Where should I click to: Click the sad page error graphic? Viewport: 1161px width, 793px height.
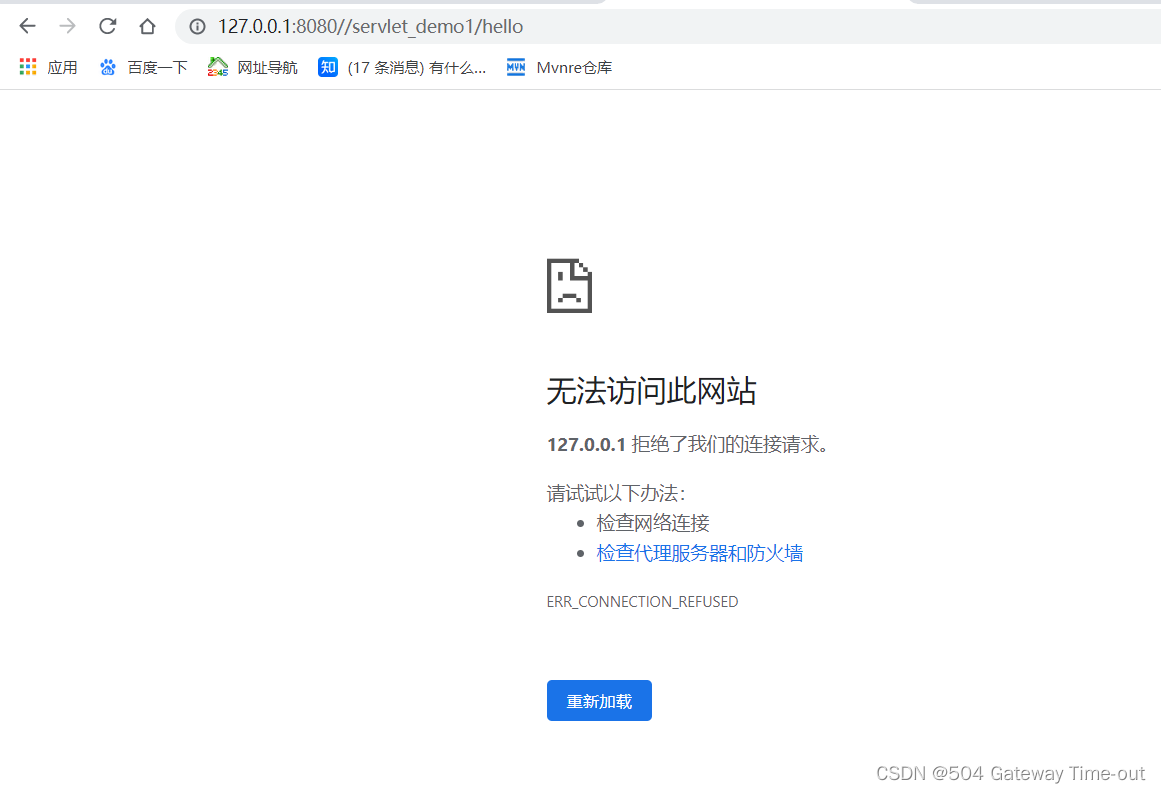tap(569, 286)
